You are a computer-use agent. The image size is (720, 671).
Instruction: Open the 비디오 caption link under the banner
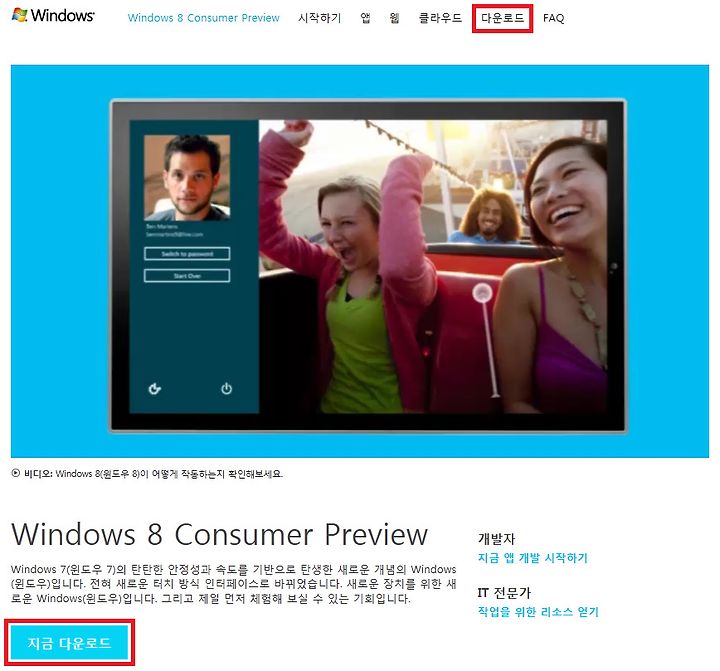(147, 474)
